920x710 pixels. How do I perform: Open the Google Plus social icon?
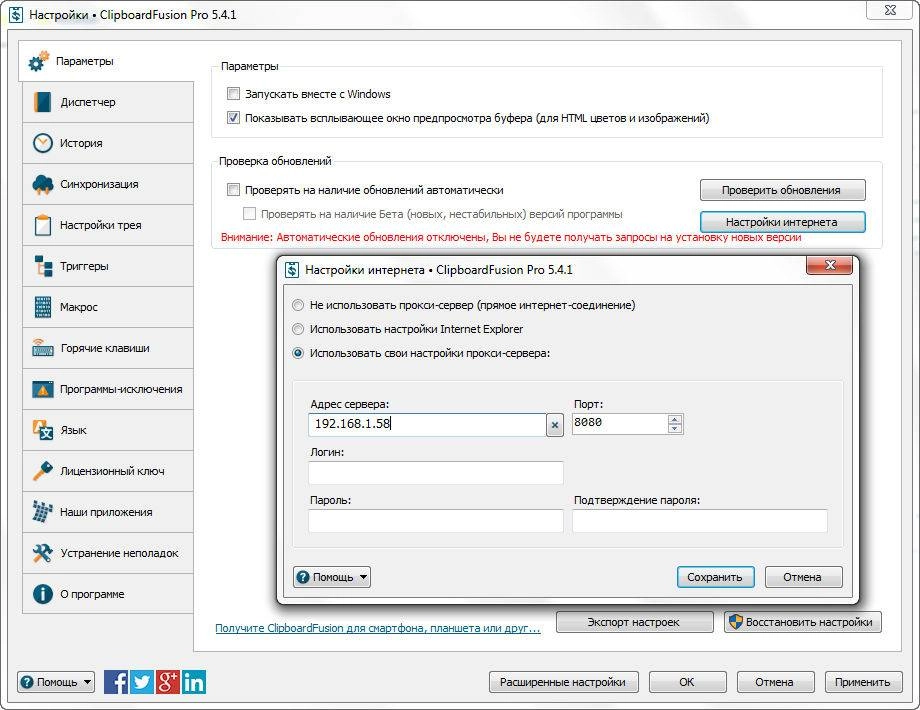click(168, 682)
